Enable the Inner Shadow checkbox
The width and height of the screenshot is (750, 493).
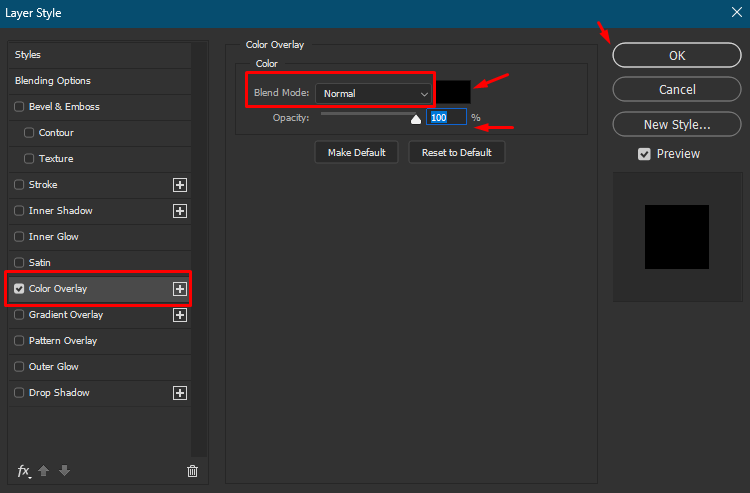pos(19,210)
